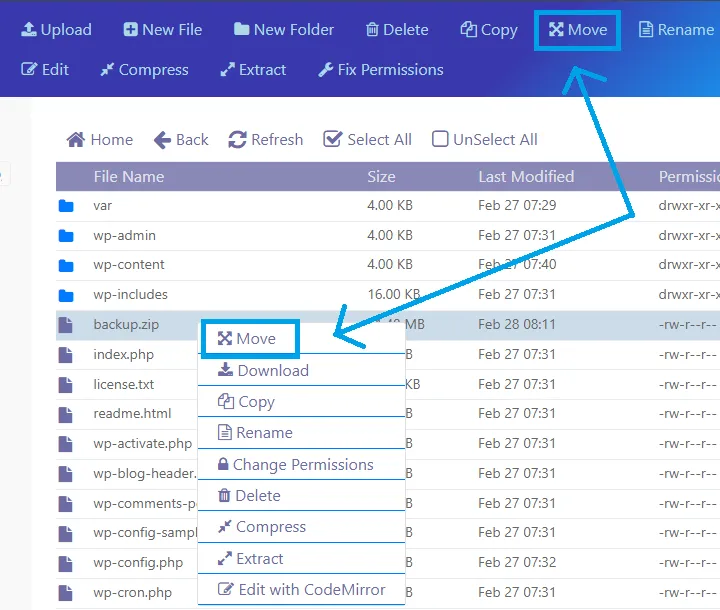720x610 pixels.
Task: Click the Upload toolbar icon
Action: (x=29, y=30)
